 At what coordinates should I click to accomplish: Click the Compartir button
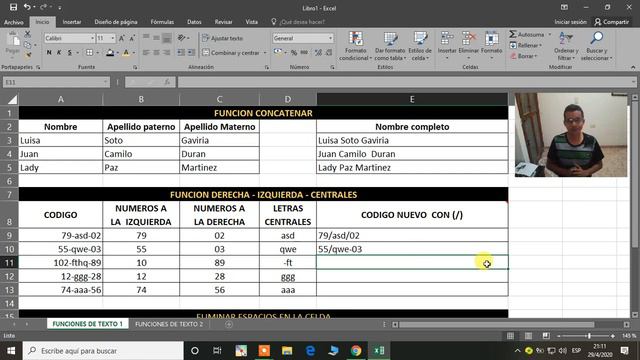611,22
